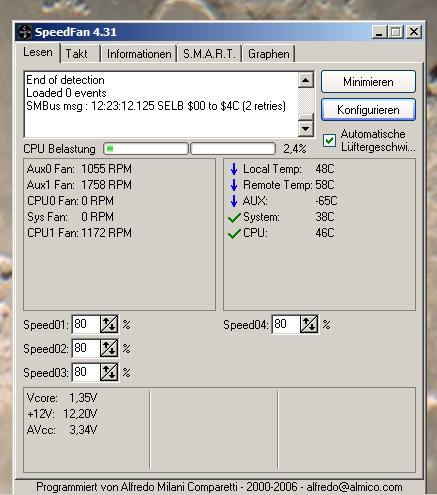Click the Local Temp 48C value
The image size is (437, 495).
click(325, 169)
